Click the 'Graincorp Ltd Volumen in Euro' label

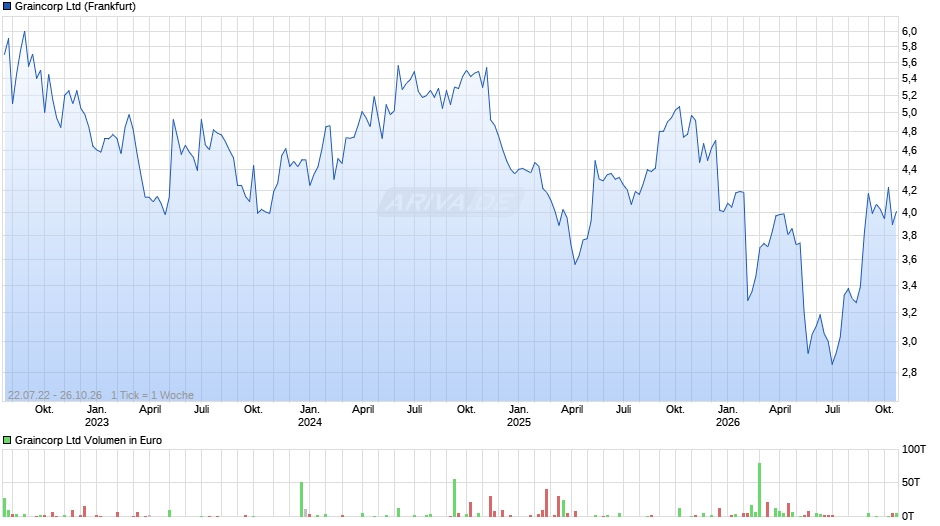coord(88,440)
